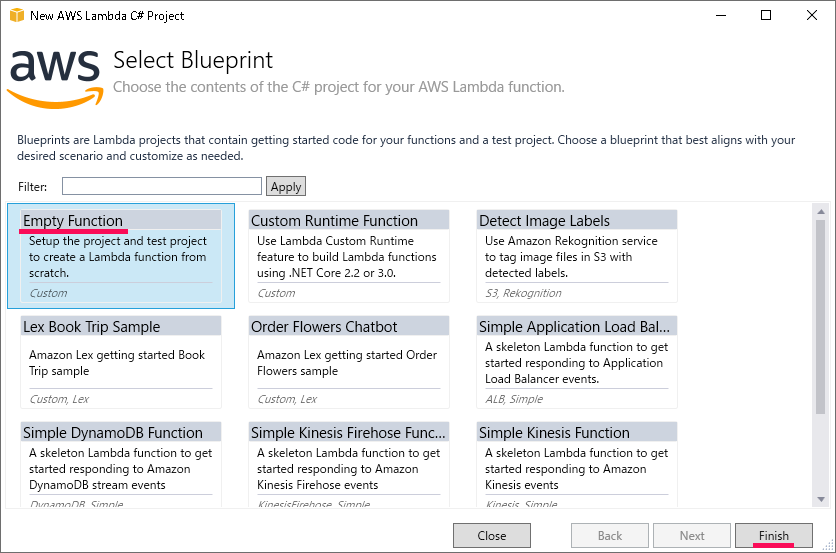
Task: Close the wizard with the Close button
Action: [x=492, y=535]
